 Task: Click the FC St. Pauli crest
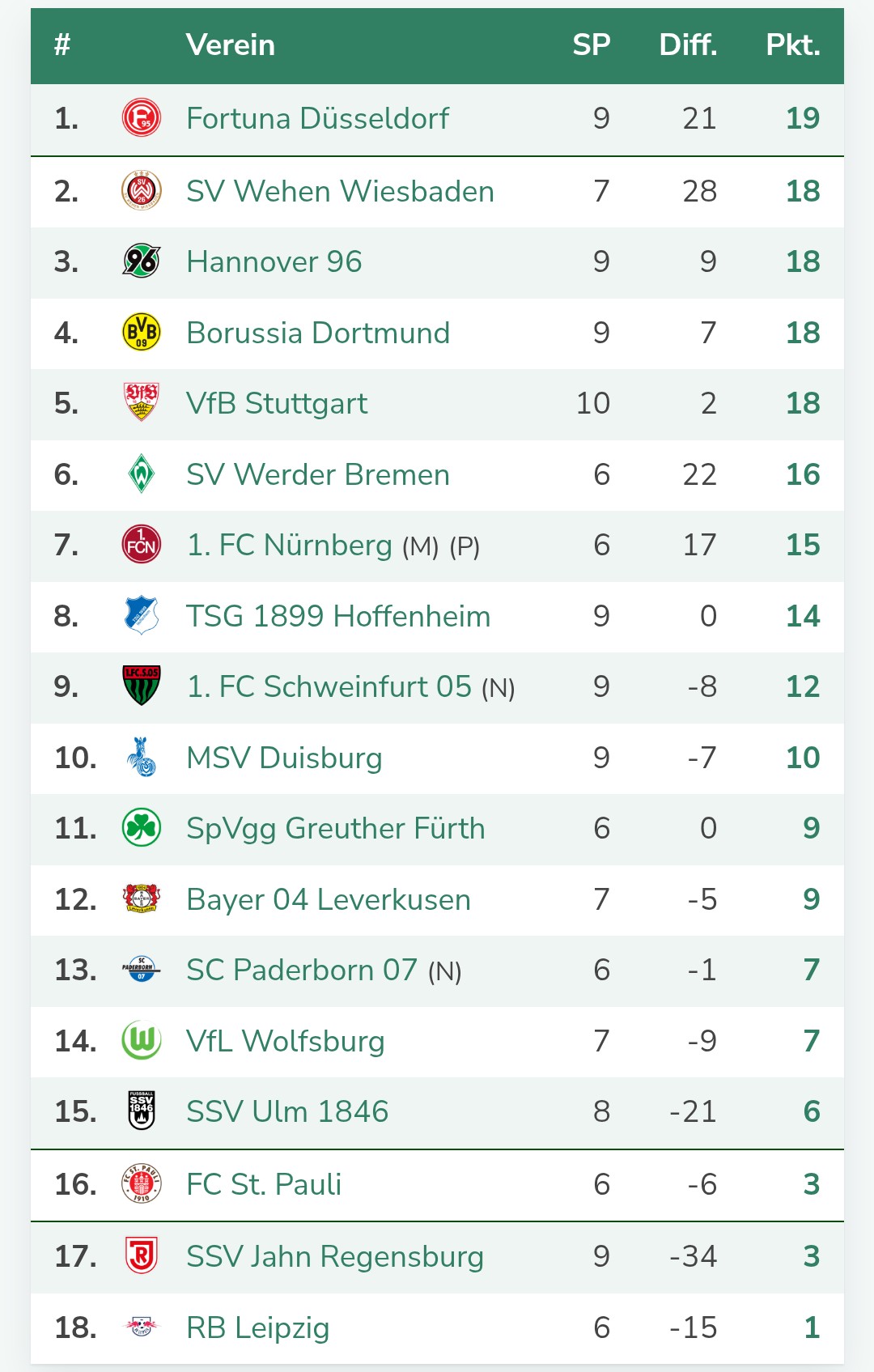[141, 1184]
